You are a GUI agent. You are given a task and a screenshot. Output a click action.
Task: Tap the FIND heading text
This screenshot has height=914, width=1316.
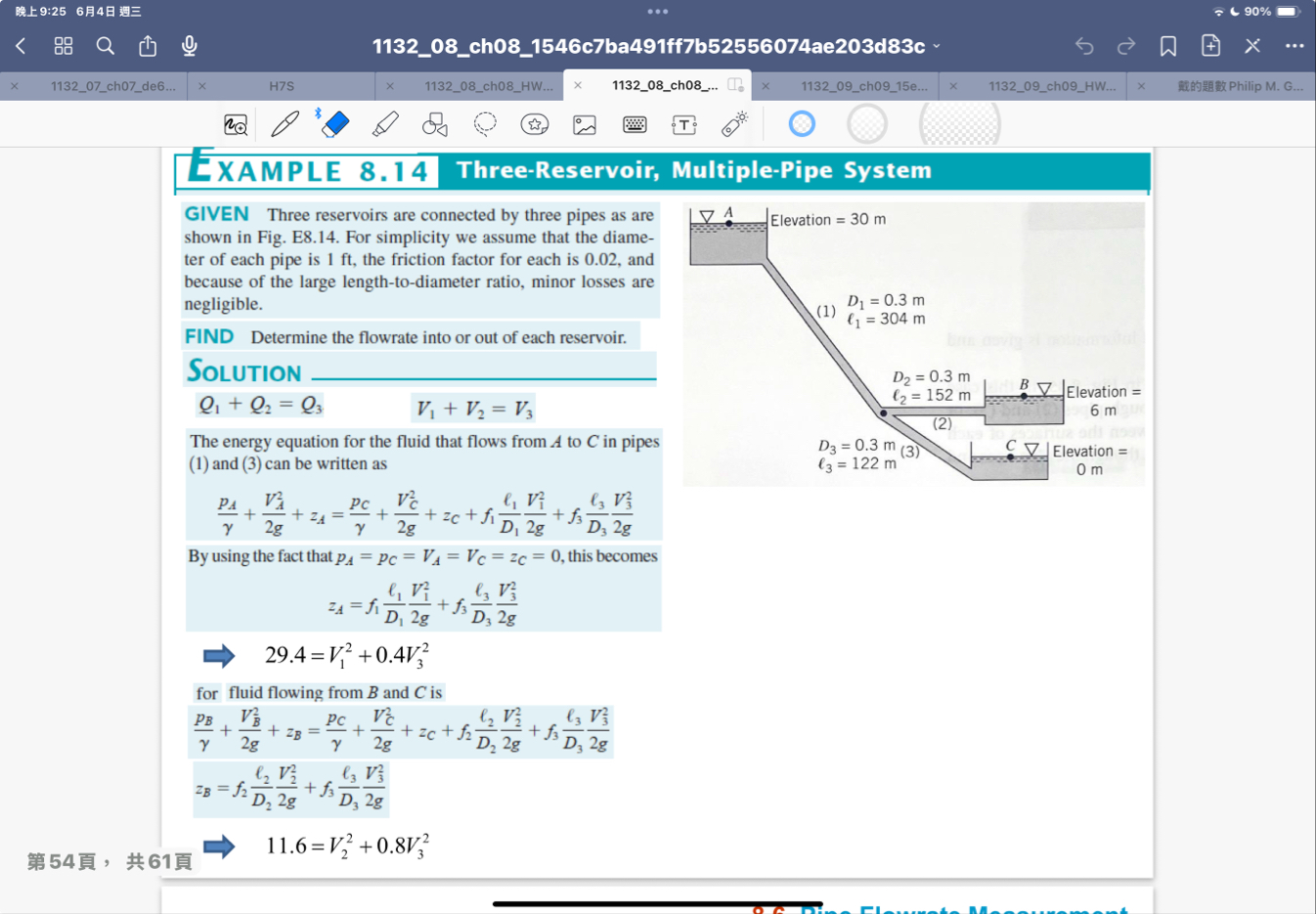tap(209, 336)
